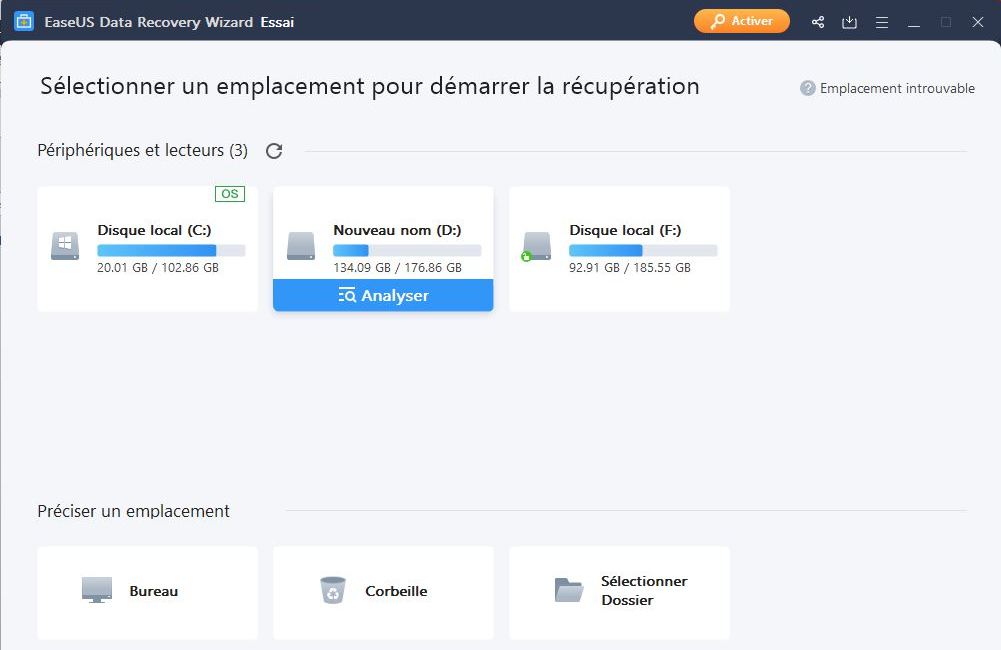Click the Nouveau nom (D:) drive label
The height and width of the screenshot is (650, 1001).
click(x=397, y=230)
